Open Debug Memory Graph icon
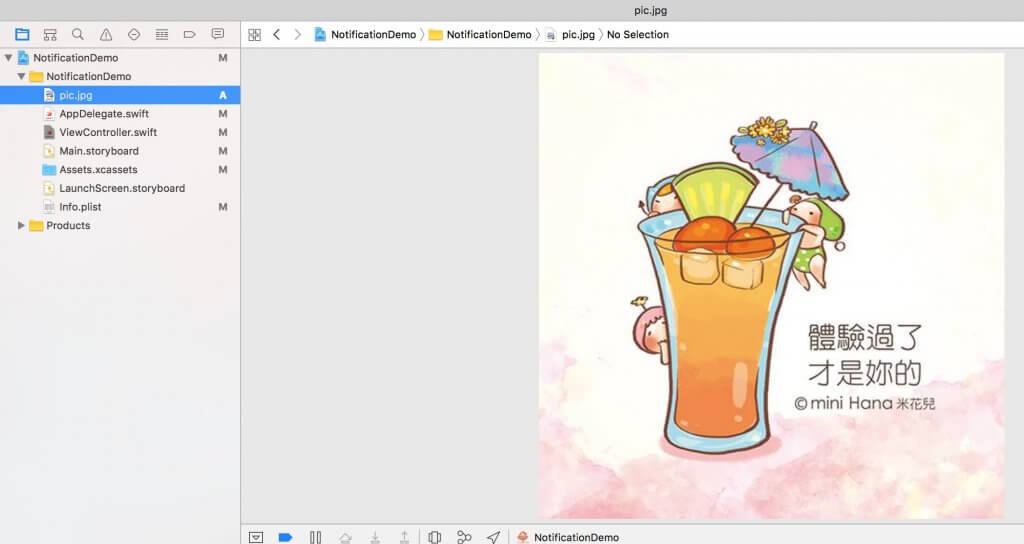 pos(464,537)
